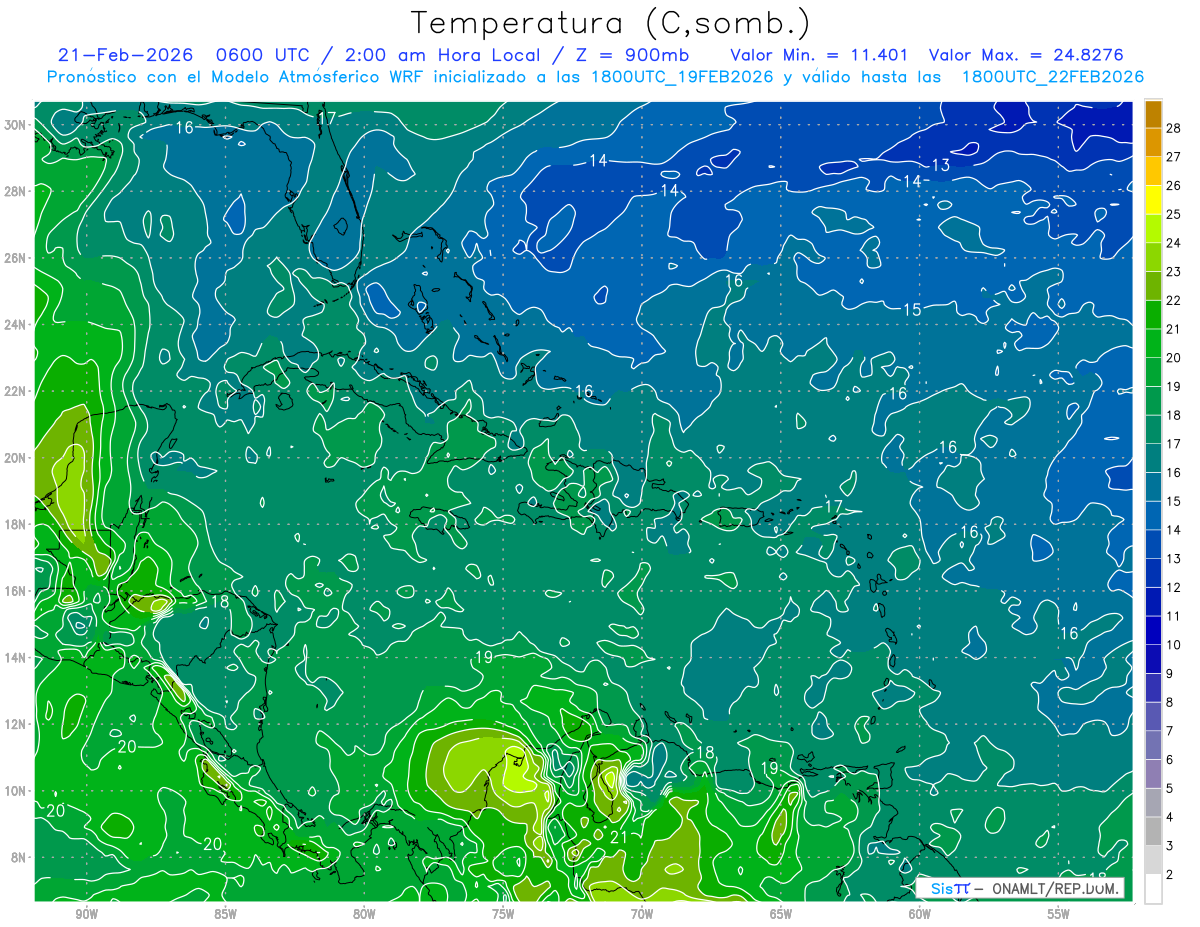Click the '24N' latitude axis label

click(x=16, y=324)
